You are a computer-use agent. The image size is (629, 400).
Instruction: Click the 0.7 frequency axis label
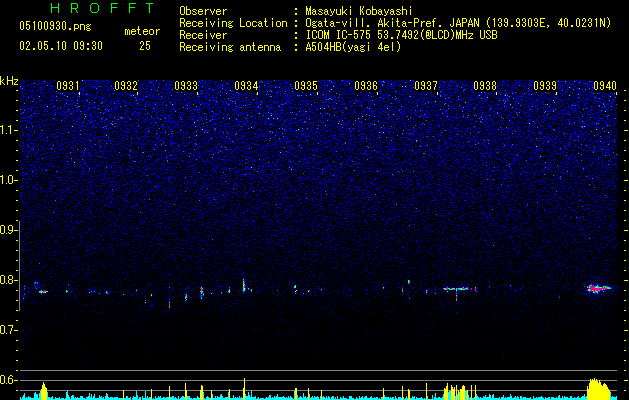(8, 330)
